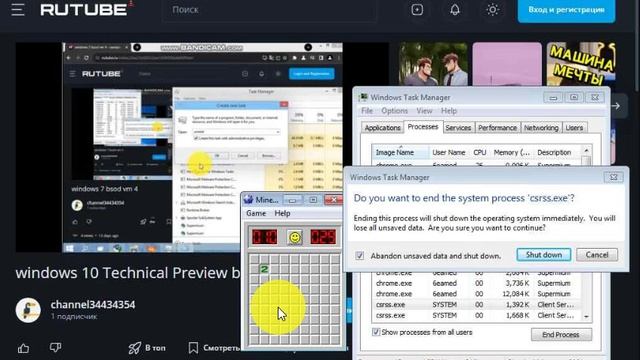Image resolution: width=640 pixels, height=360 pixels.
Task: Click the Minesweeper smiley face button
Action: tap(294, 237)
